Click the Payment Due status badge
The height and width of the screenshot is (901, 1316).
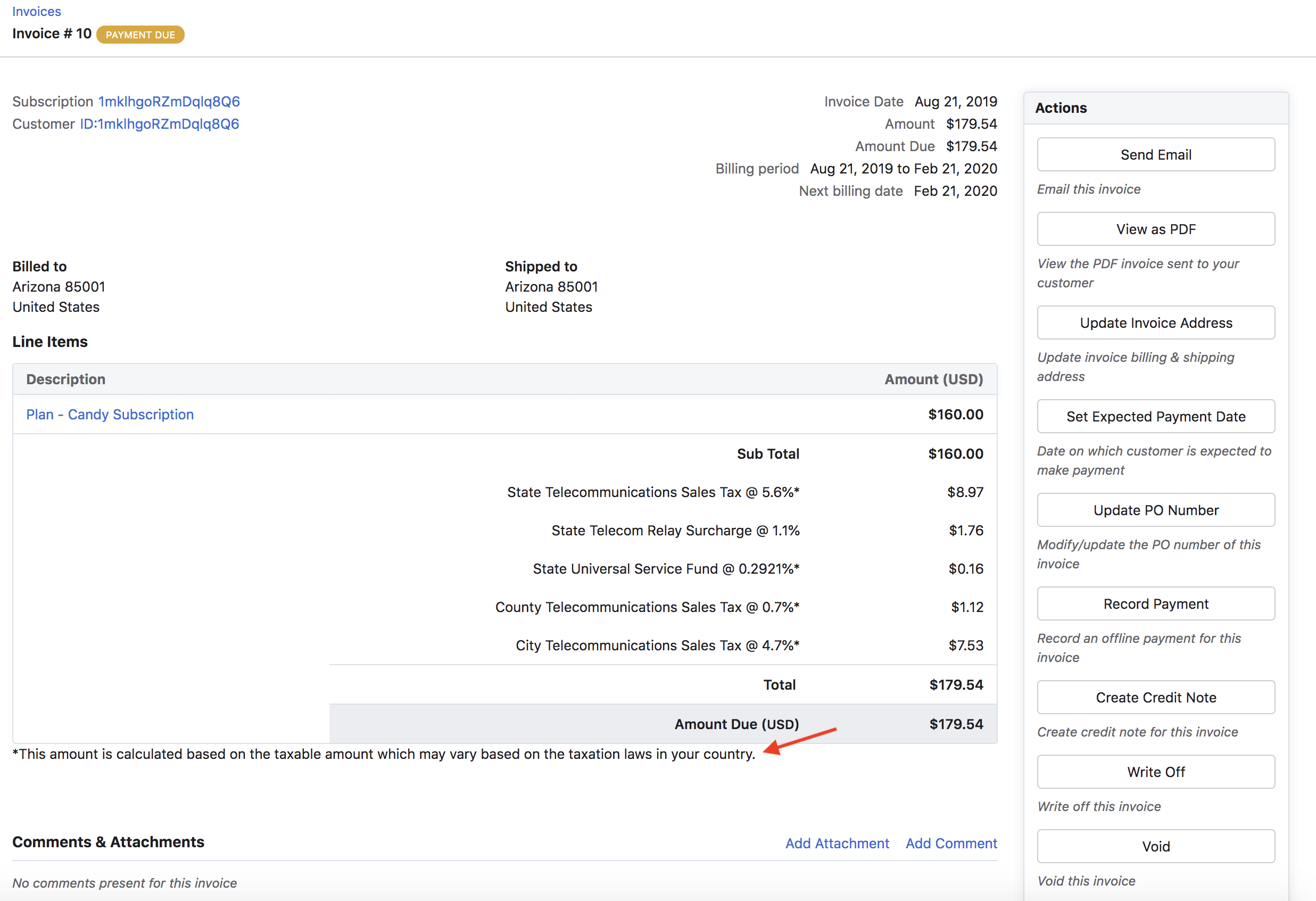coord(140,35)
